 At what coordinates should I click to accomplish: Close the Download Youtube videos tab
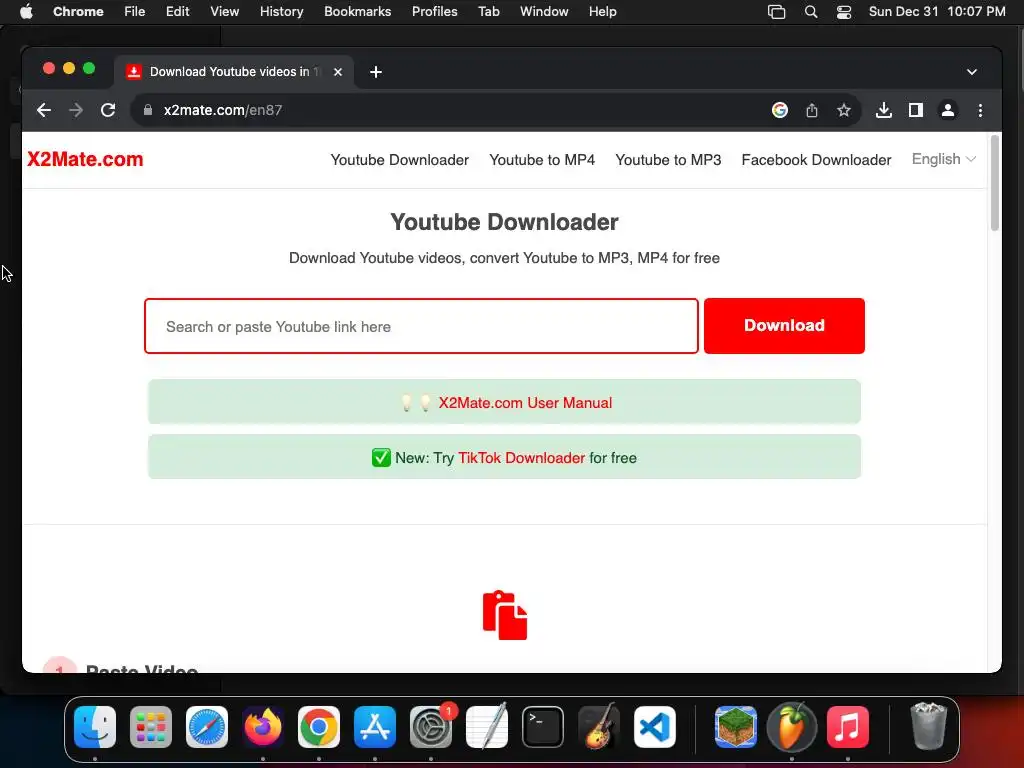coord(338,72)
